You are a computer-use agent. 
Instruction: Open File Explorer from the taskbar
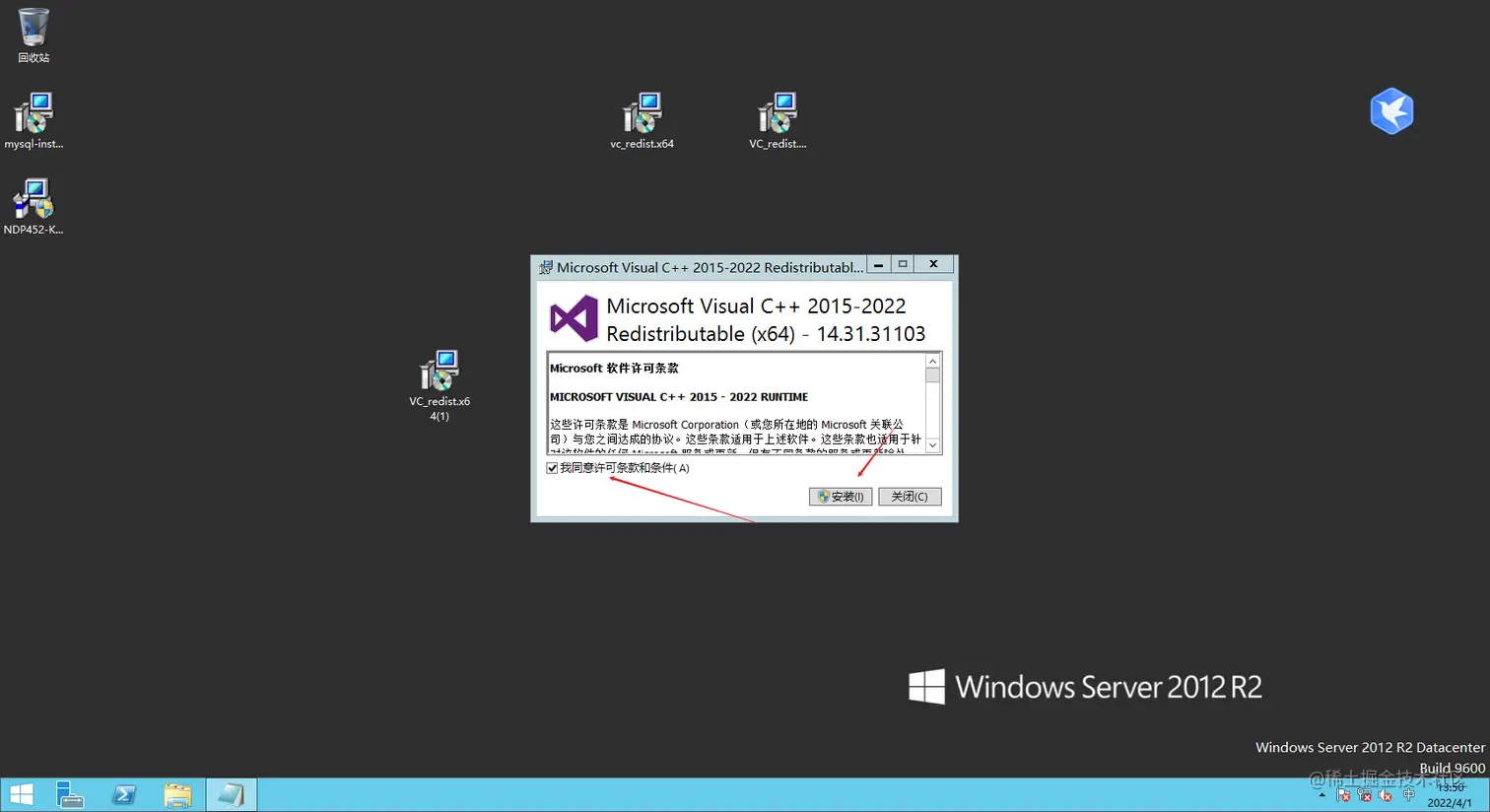coord(177,794)
